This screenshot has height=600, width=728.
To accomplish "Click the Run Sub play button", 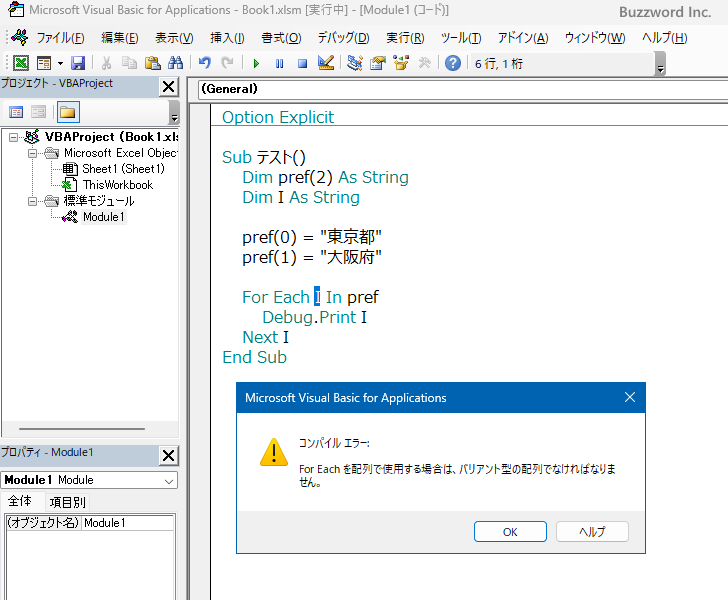I will 256,63.
